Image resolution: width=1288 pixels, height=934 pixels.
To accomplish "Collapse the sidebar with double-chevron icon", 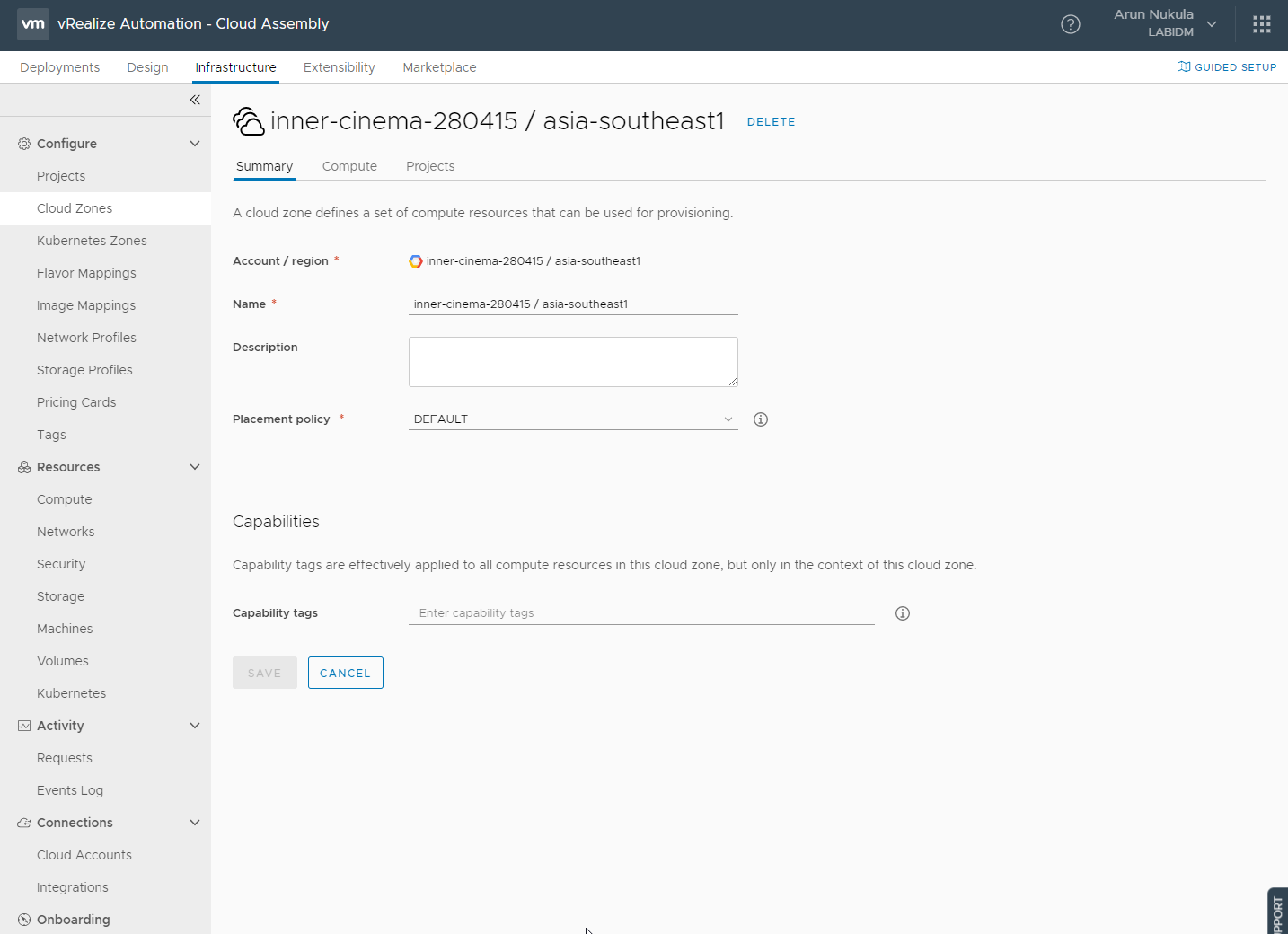I will (195, 100).
